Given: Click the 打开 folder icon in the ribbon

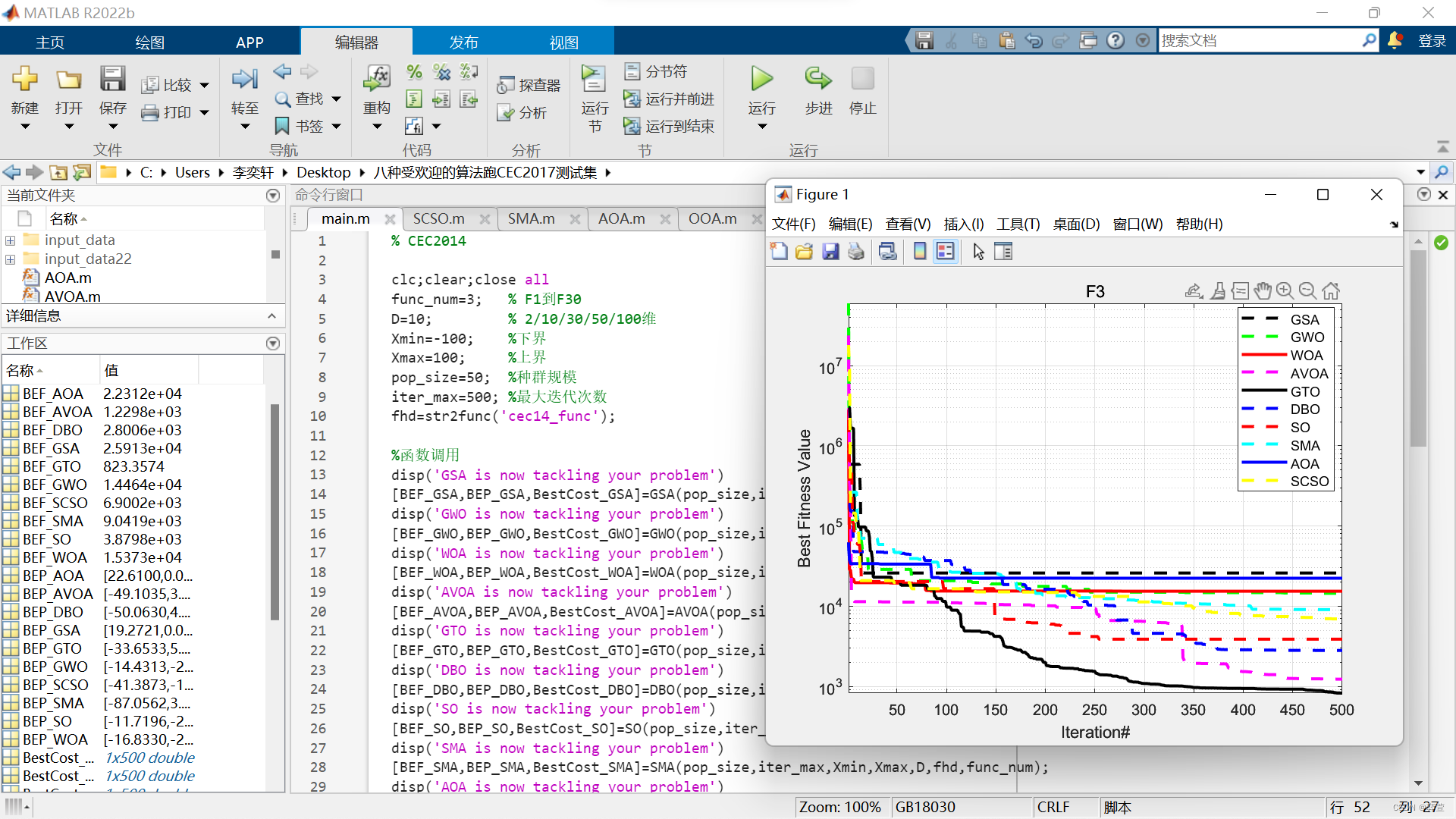Looking at the screenshot, I should coord(68,79).
